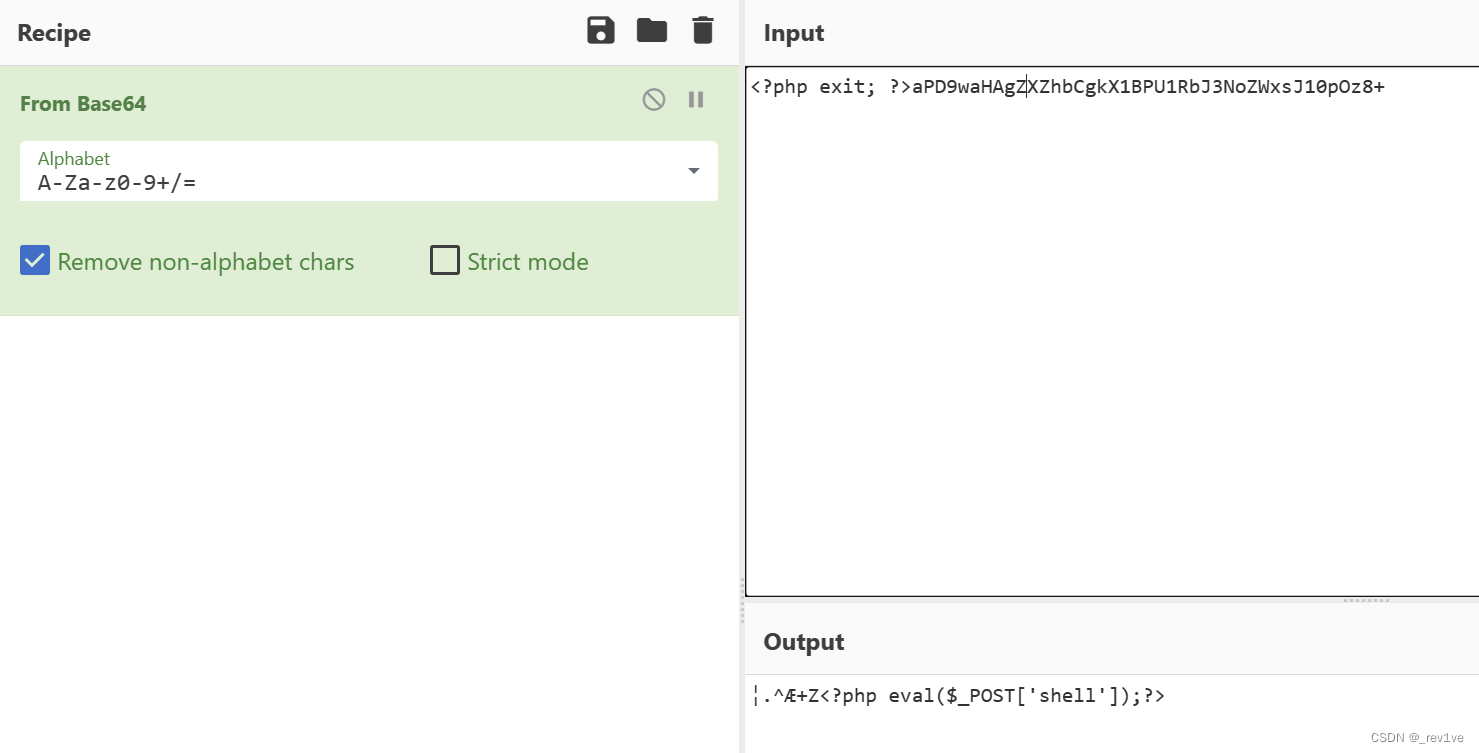The height and width of the screenshot is (753, 1479).
Task: Click the Recipe panel heading
Action: tap(54, 33)
